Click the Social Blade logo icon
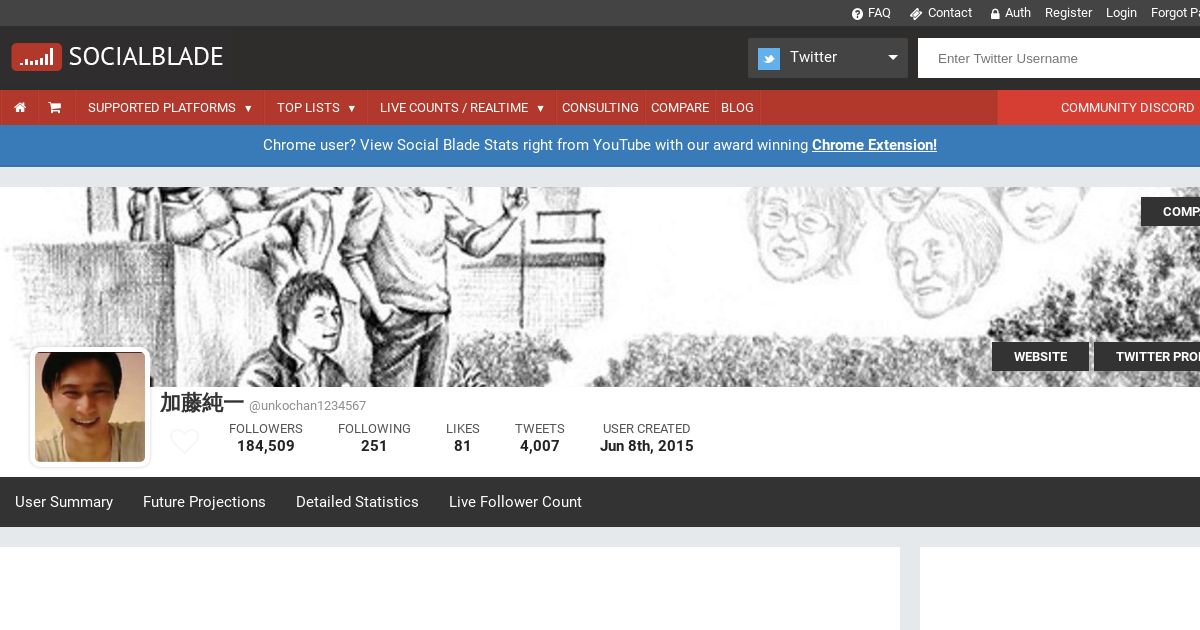 (37, 57)
